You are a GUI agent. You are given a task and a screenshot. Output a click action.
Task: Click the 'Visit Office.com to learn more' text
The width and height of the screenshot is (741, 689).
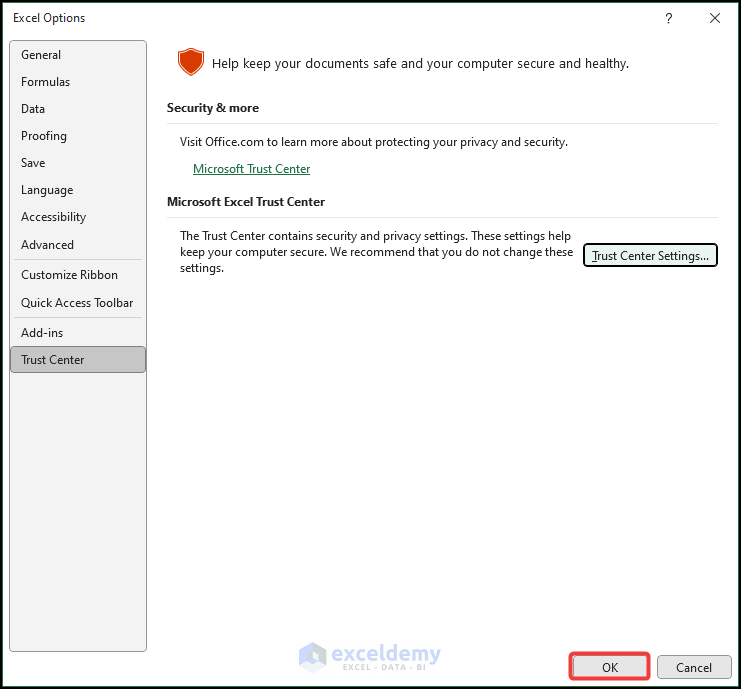point(373,142)
